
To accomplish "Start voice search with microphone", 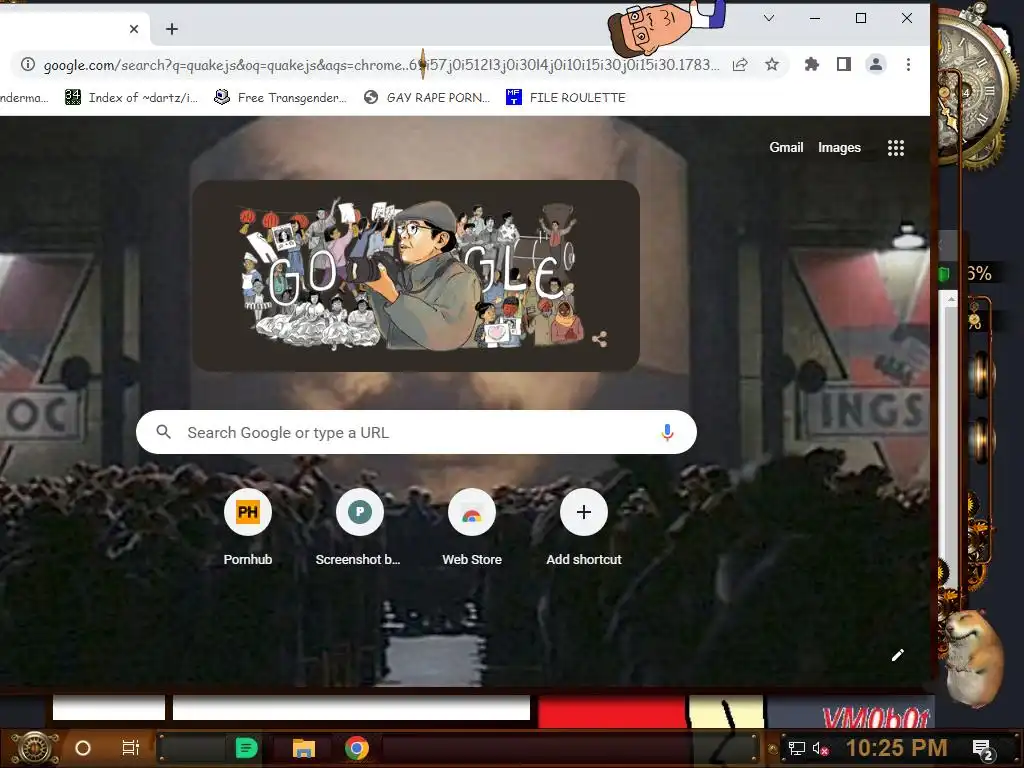I will [667, 432].
